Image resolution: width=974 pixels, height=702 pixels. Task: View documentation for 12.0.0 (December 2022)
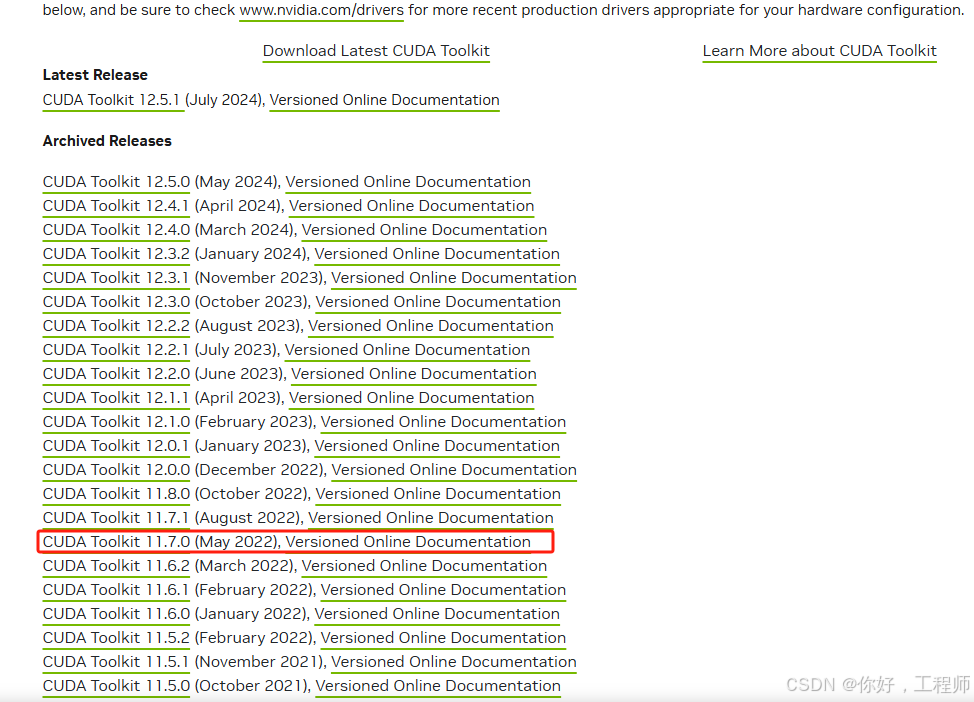pos(453,470)
